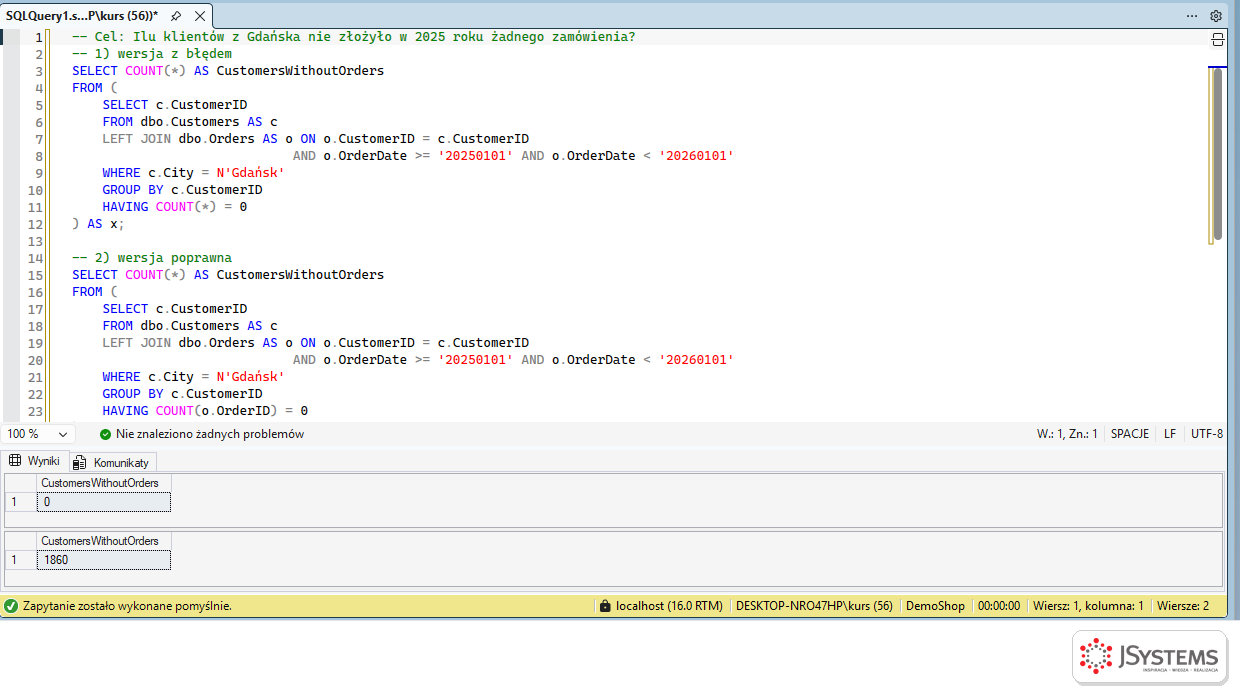Click line number 1 in the gutter
This screenshot has height=692, width=1240.
click(39, 37)
